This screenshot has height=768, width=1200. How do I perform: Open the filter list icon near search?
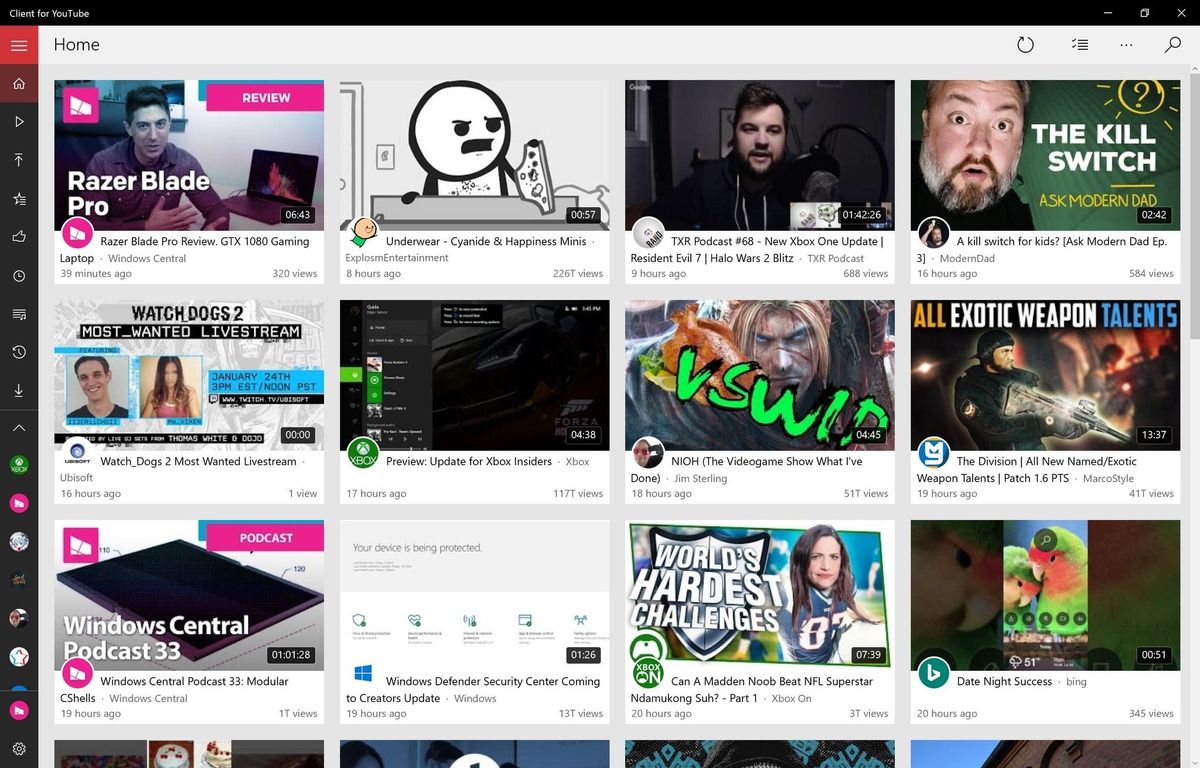click(x=1078, y=44)
